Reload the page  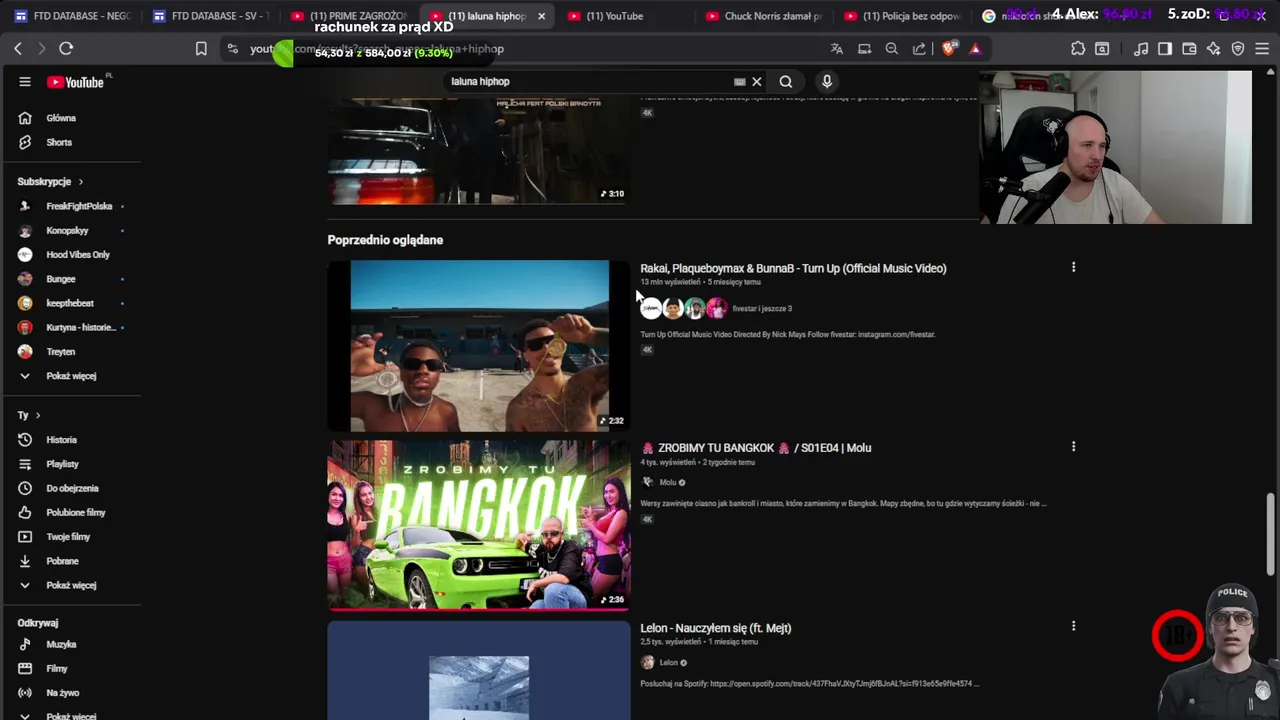(x=66, y=49)
